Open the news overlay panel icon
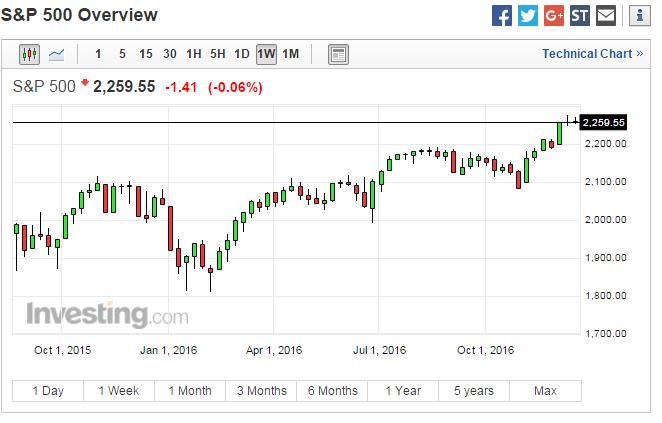662x423 pixels. [x=338, y=54]
